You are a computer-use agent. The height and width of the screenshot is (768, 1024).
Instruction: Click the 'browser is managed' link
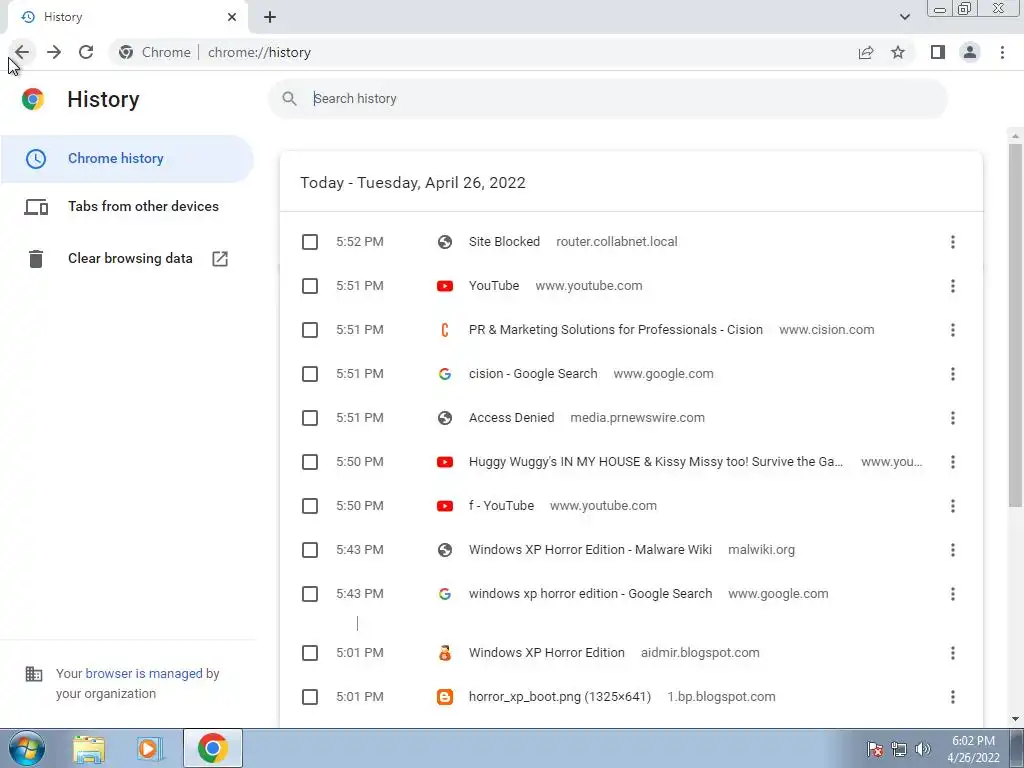(x=144, y=673)
